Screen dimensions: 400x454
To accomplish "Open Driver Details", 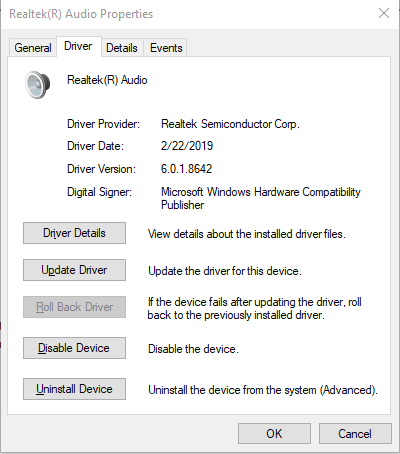I will 74,233.
